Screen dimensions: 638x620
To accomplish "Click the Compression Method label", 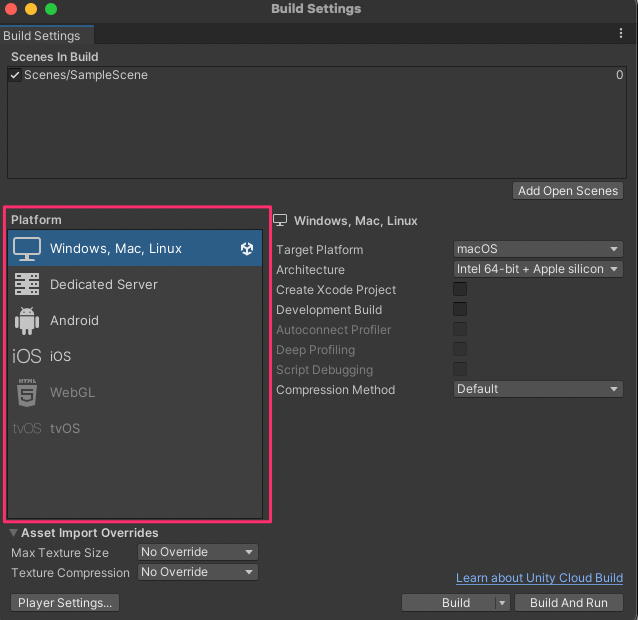I will [335, 390].
